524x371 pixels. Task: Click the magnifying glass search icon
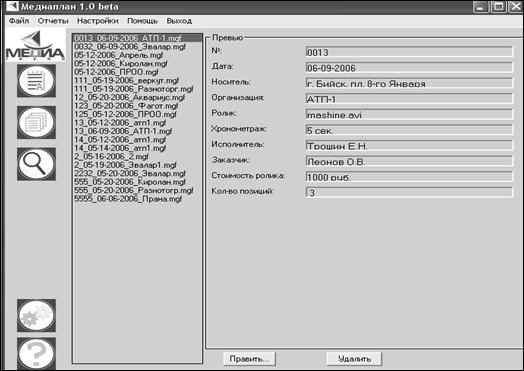36,164
